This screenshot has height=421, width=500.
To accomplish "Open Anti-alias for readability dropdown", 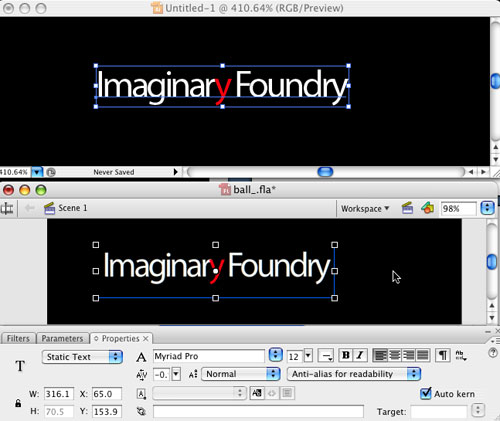I will tap(354, 374).
